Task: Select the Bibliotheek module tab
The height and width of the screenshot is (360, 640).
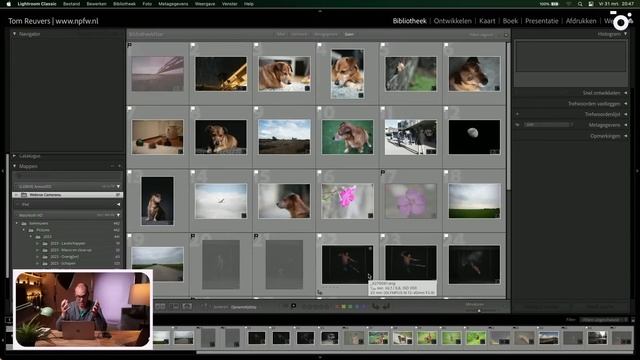Action: [409, 21]
